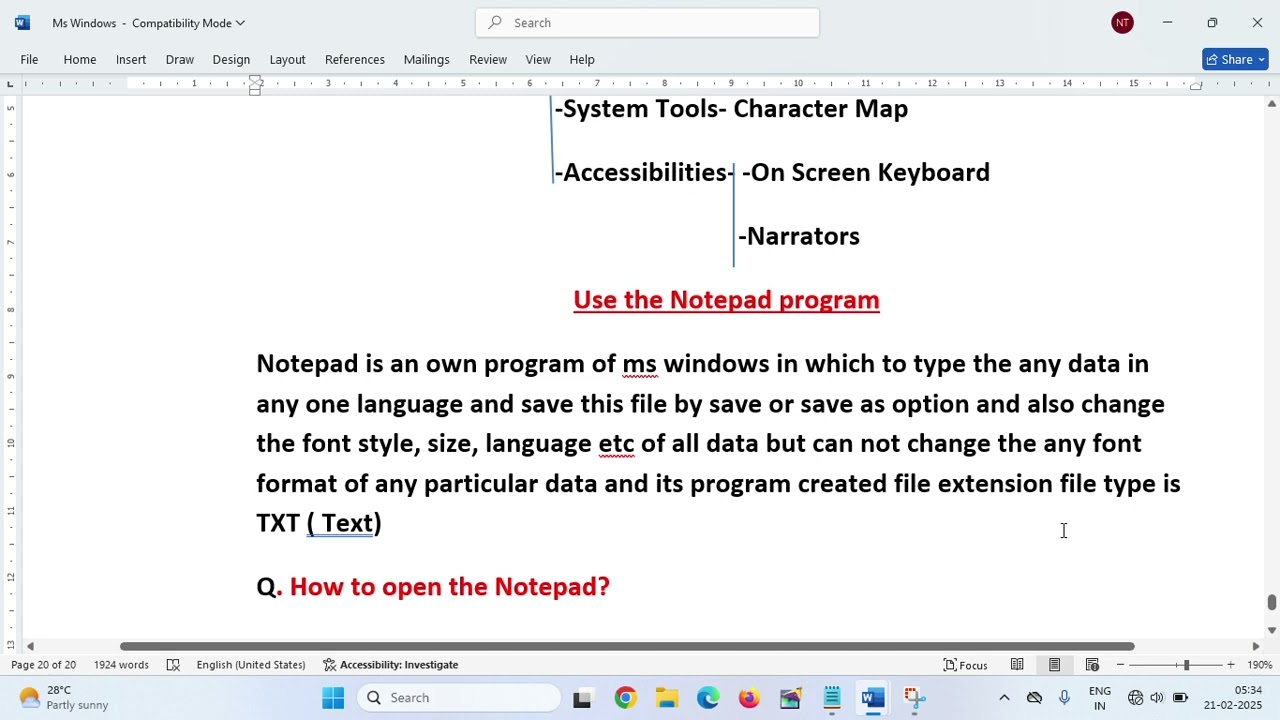Open the NT account profile
The width and height of the screenshot is (1280, 720).
[x=1122, y=22]
